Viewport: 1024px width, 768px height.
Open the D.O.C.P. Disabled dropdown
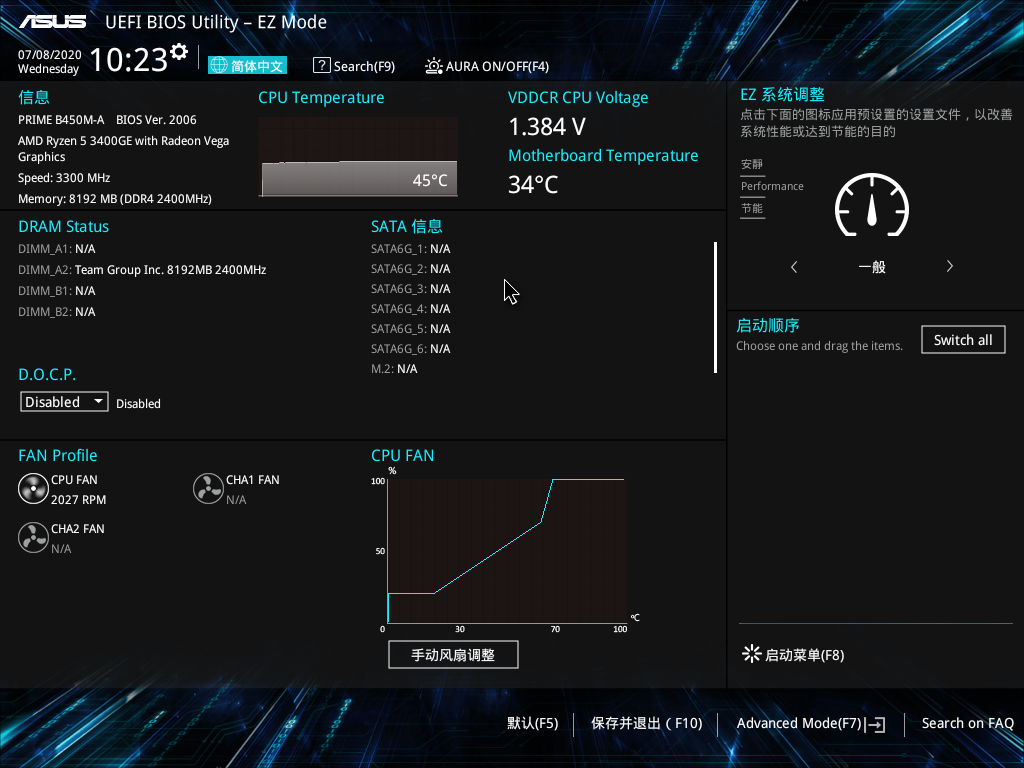[x=63, y=401]
